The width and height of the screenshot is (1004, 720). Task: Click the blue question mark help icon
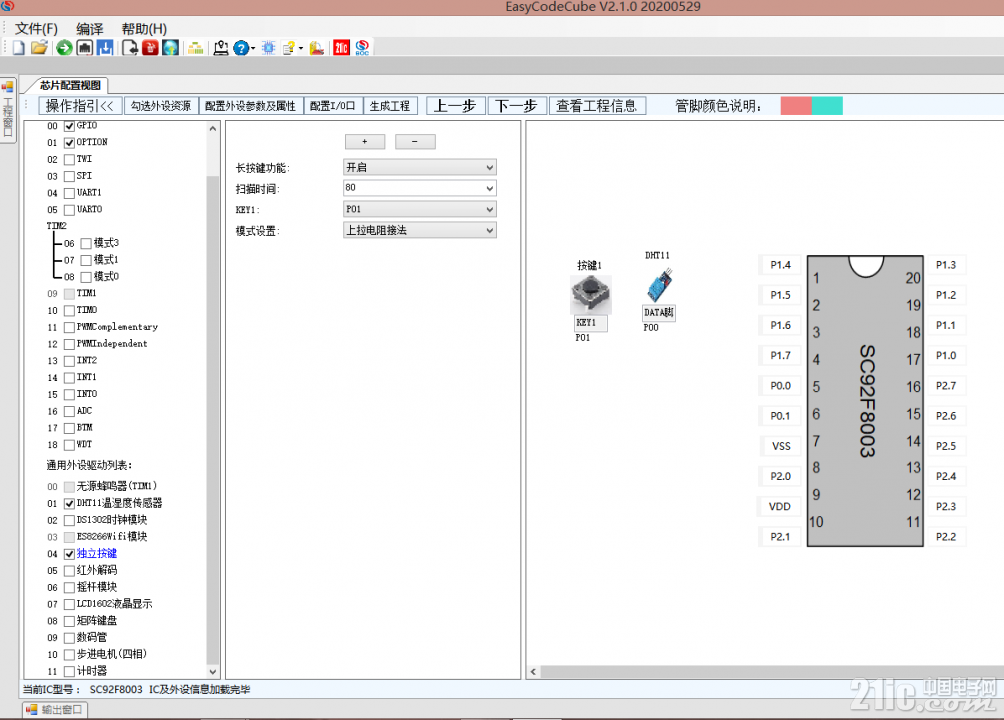coord(241,48)
